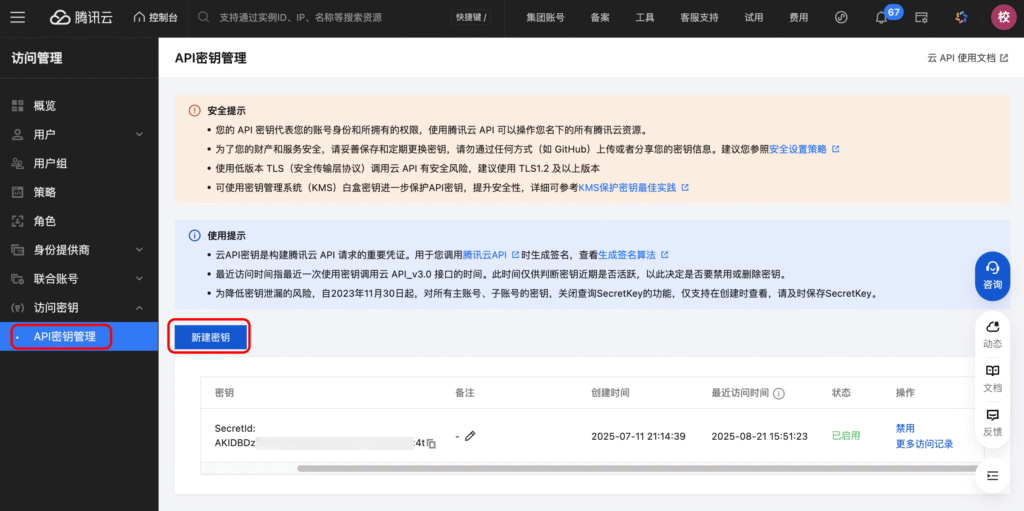1024x511 pixels.
Task: Click the 密钥 column header
Action: pos(224,393)
